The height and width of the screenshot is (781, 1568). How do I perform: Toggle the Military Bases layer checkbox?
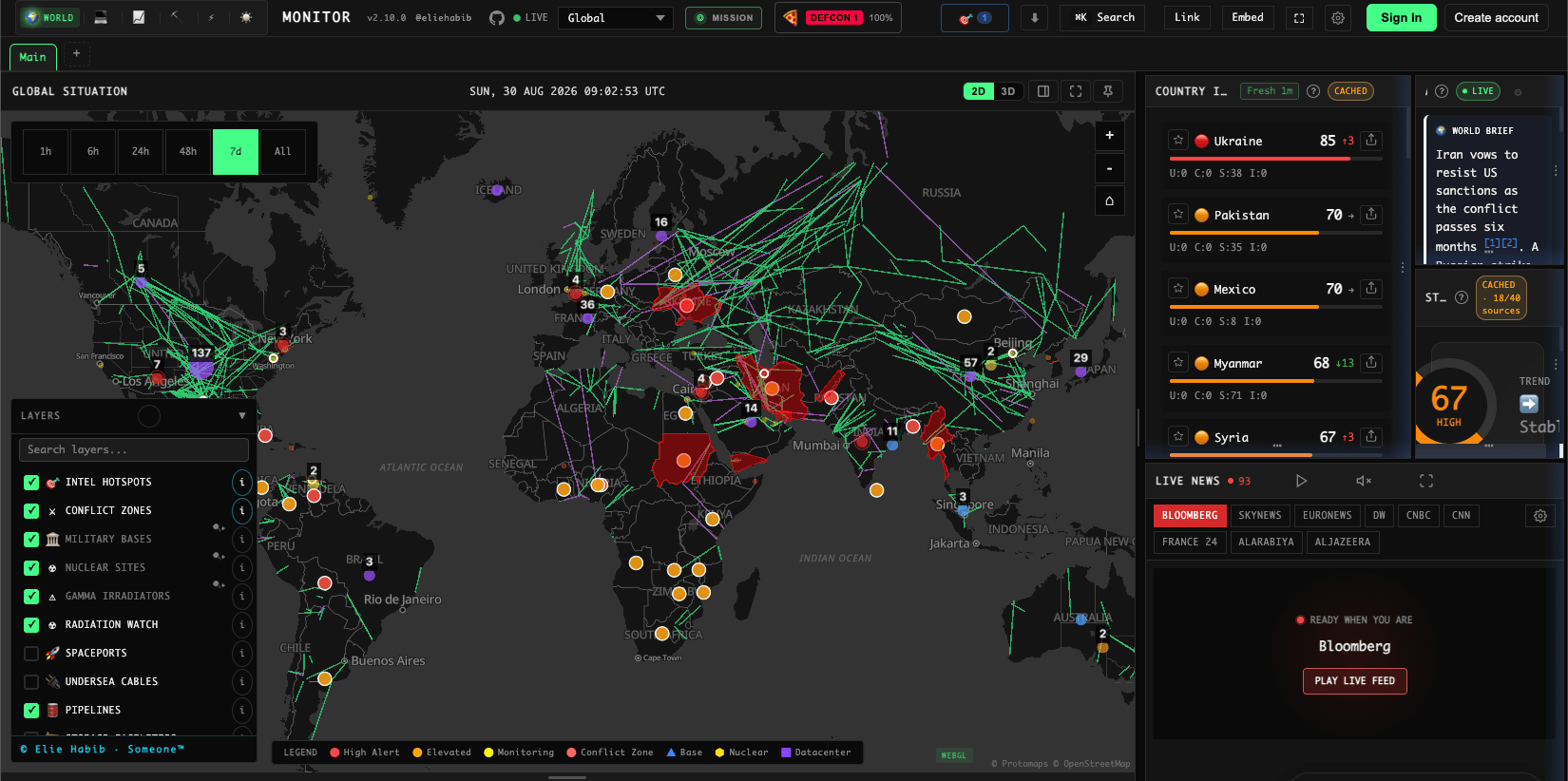pyautogui.click(x=31, y=540)
